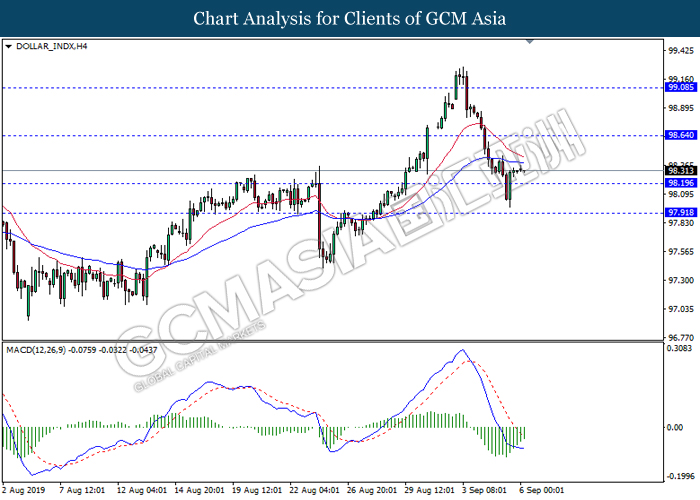This screenshot has height=500, width=700.
Task: Click the 29 Aug 12:01 time label
Action: (x=429, y=490)
